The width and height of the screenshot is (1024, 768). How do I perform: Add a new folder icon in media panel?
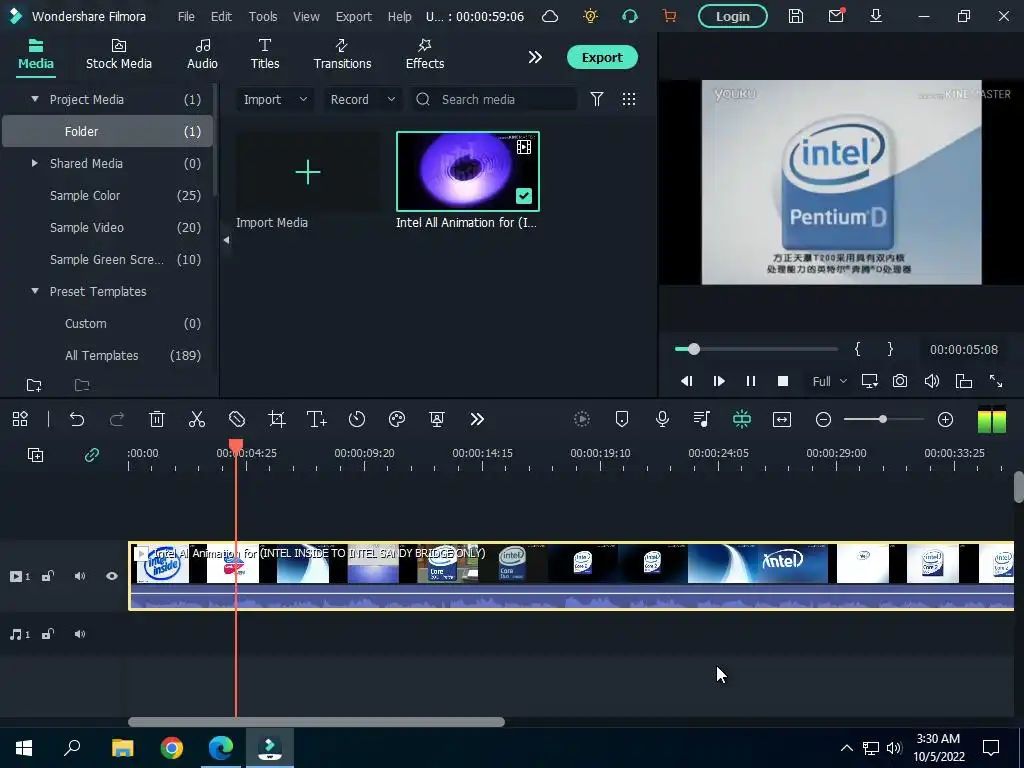pos(34,385)
